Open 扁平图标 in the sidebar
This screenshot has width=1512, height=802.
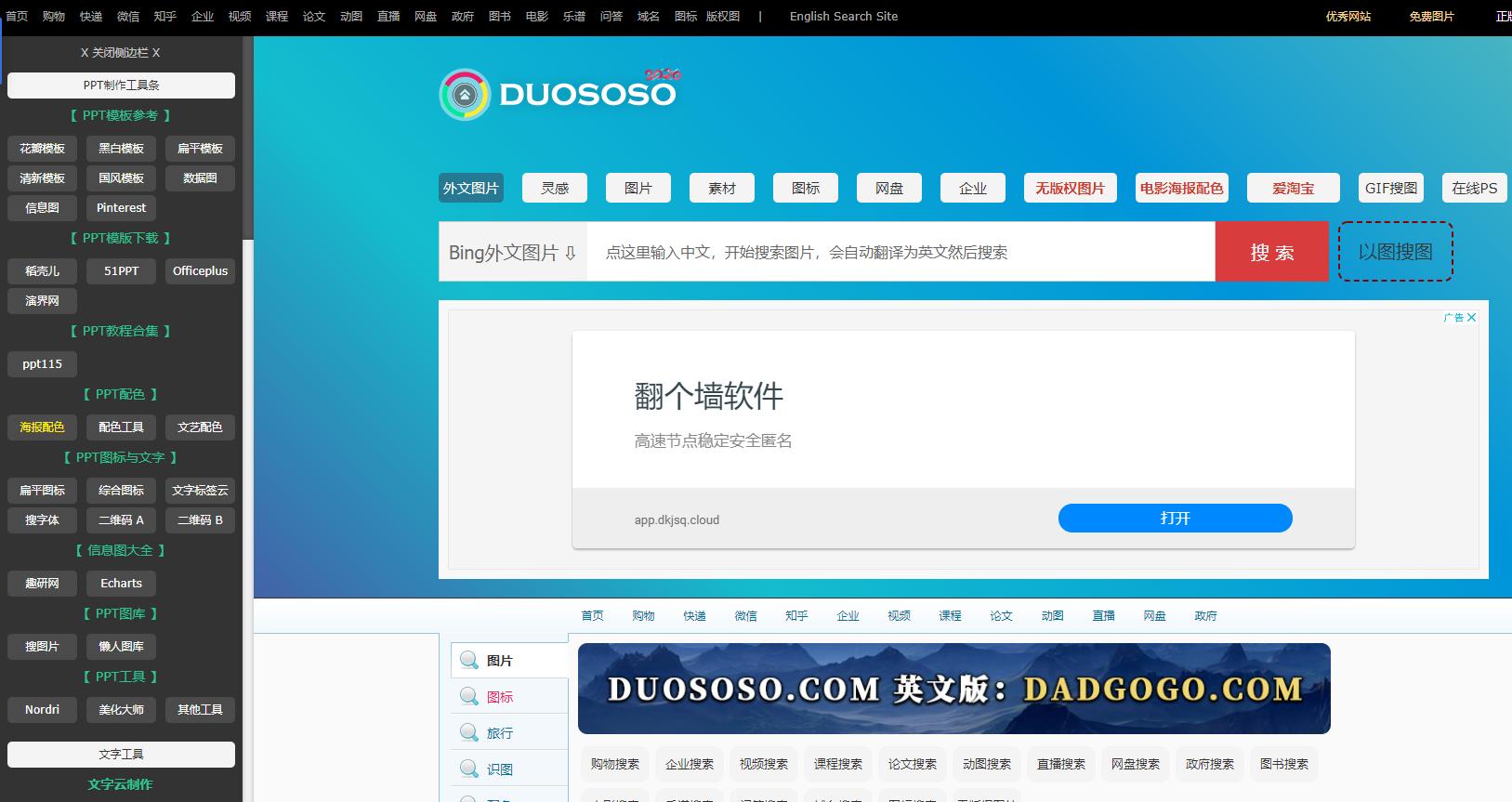42,491
